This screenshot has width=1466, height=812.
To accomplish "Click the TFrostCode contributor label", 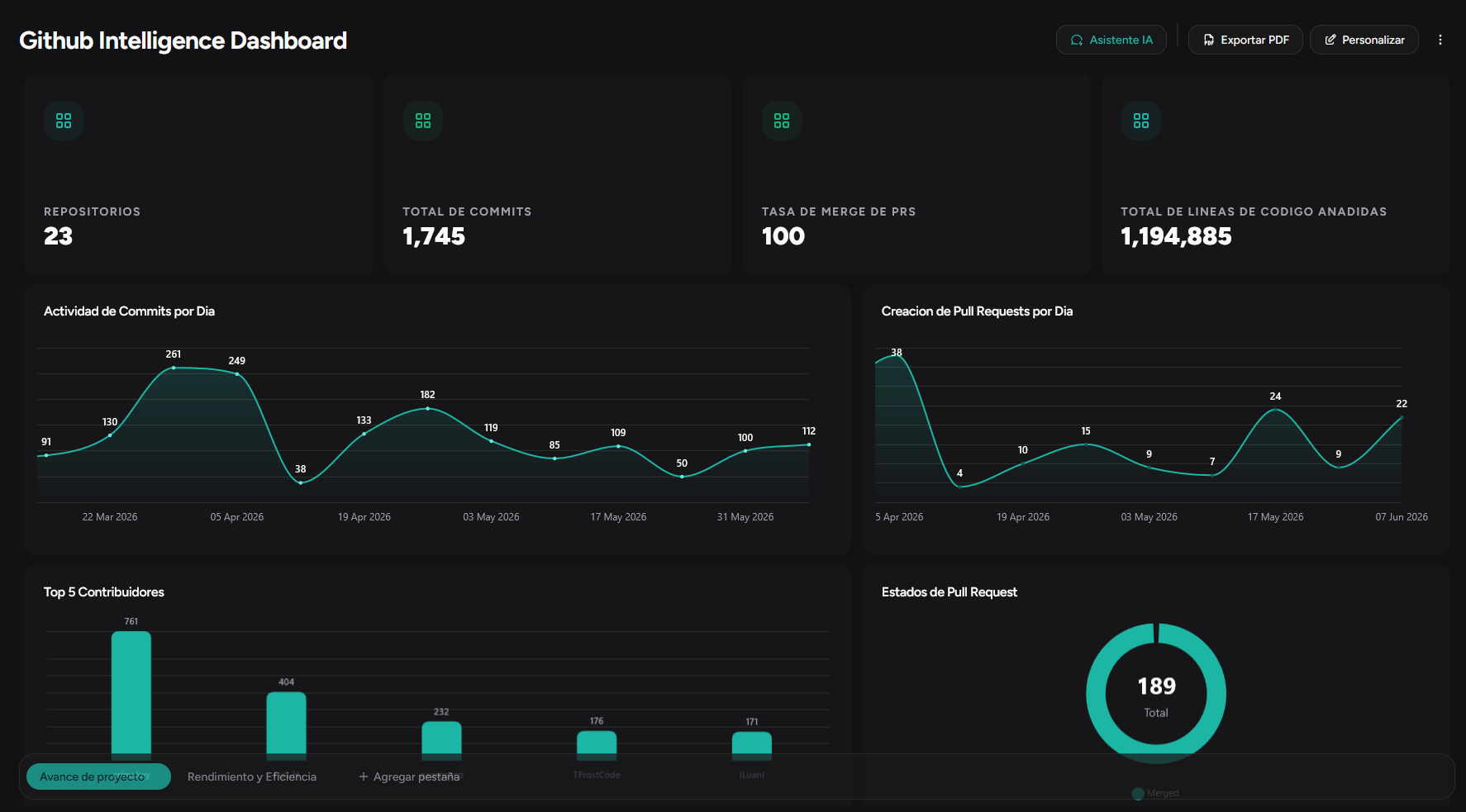I will (x=597, y=775).
